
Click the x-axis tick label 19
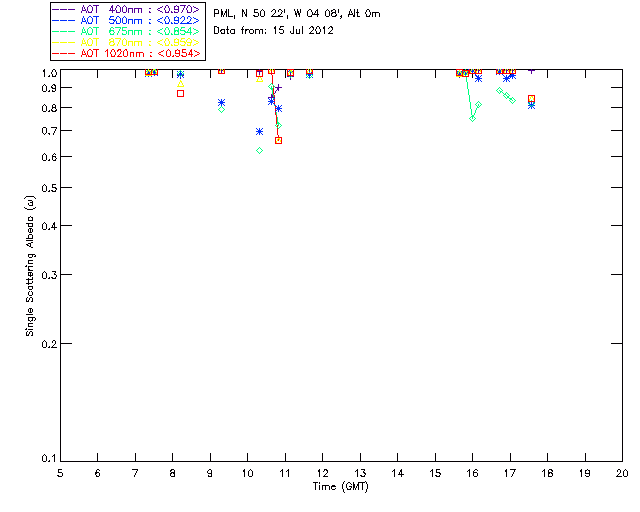pyautogui.click(x=585, y=473)
